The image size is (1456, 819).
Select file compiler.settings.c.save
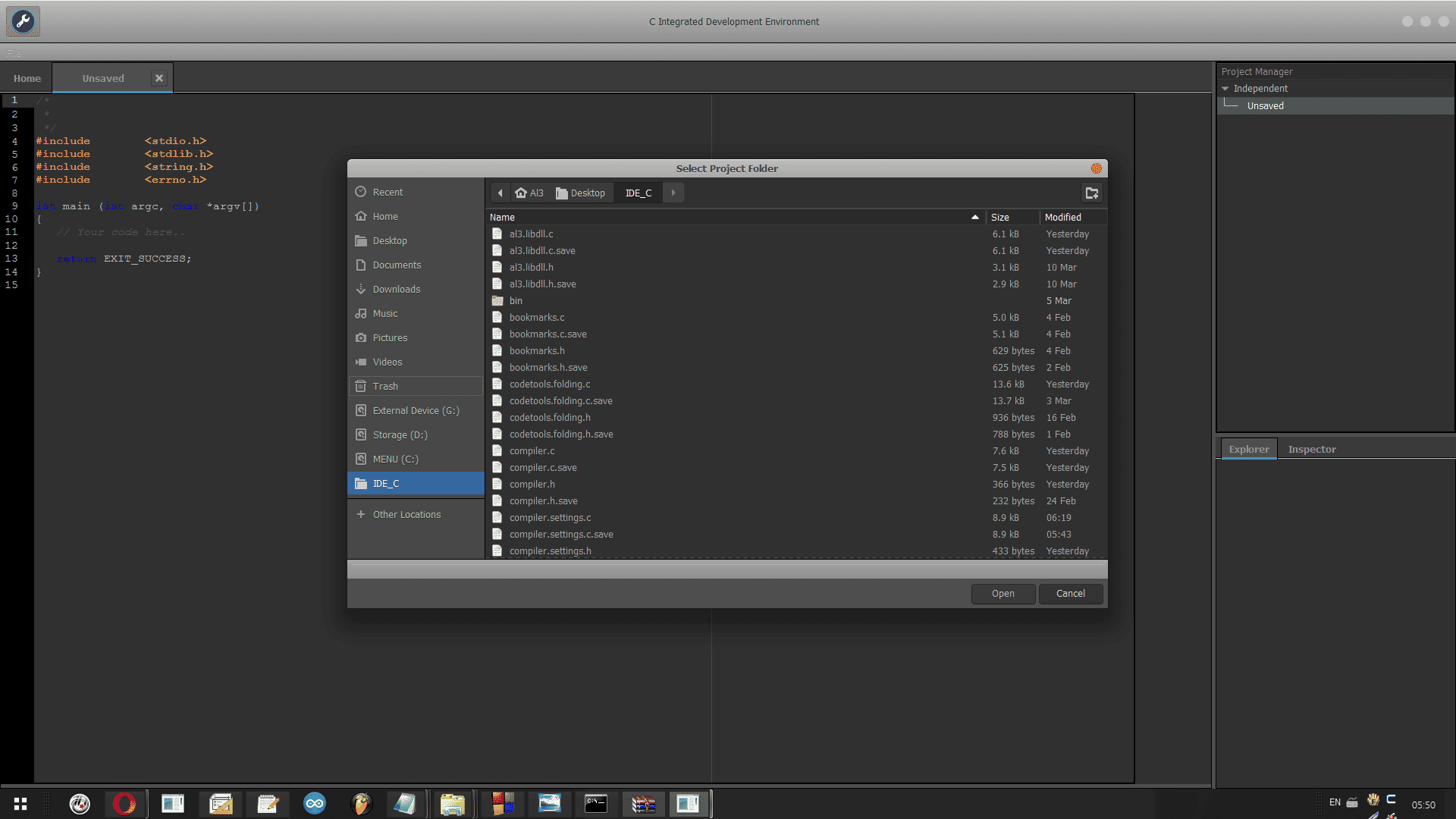point(796,535)
